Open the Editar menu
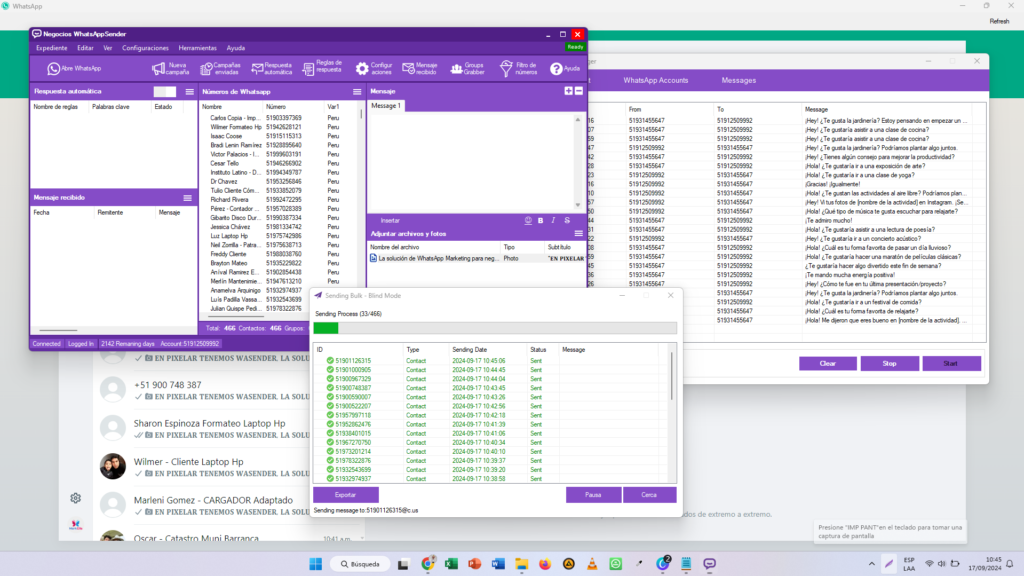The width and height of the screenshot is (1024, 576). click(x=86, y=48)
